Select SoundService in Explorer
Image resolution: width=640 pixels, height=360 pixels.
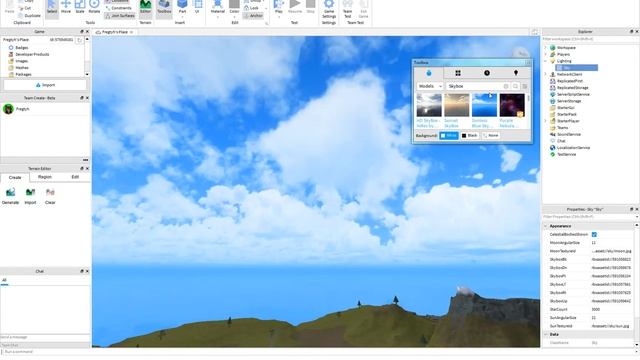tap(569, 134)
